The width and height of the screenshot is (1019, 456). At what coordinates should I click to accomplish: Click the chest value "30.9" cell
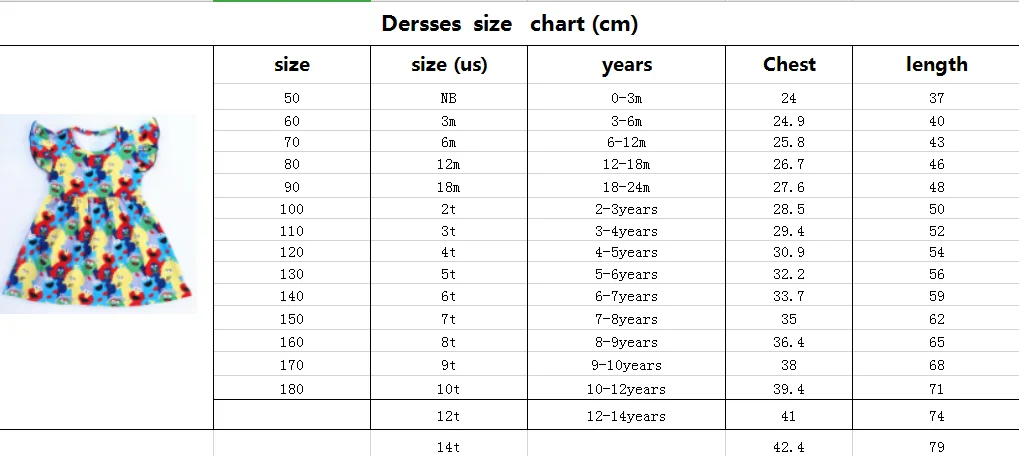(789, 253)
